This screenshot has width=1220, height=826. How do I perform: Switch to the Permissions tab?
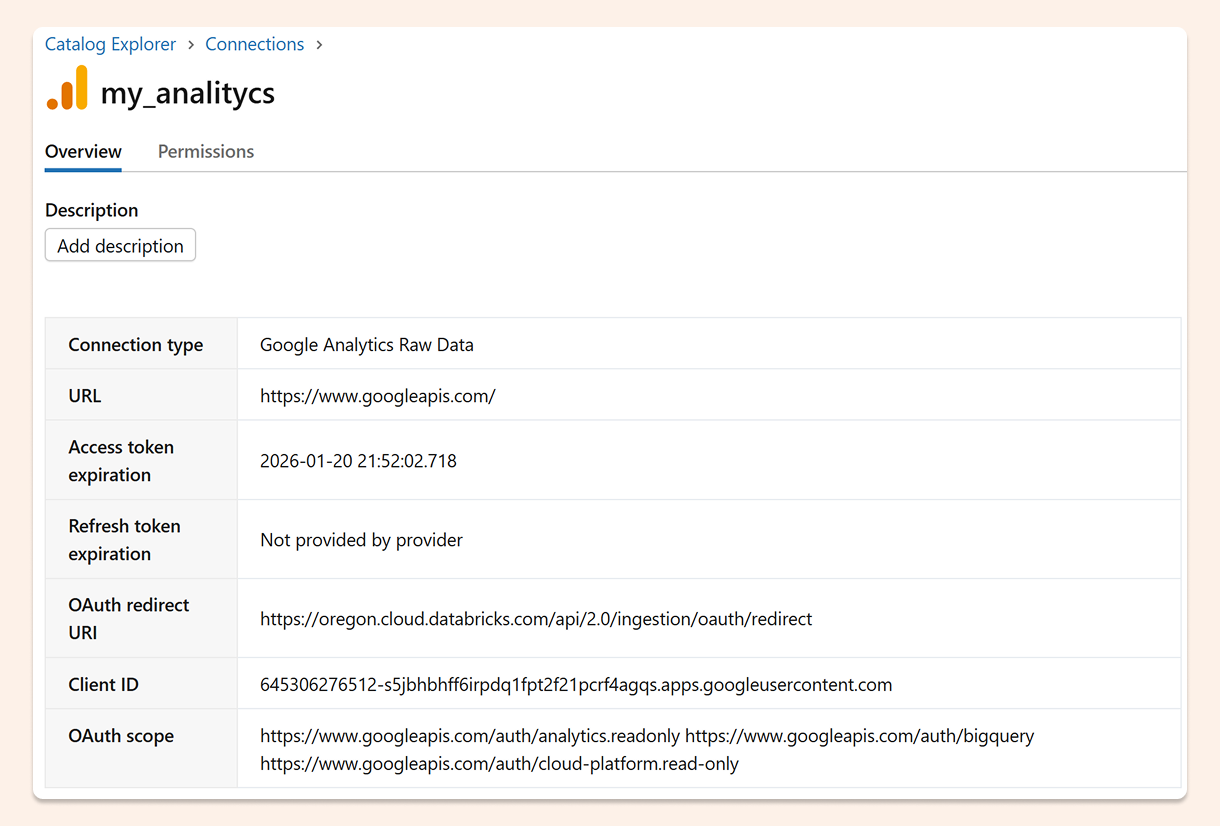pos(206,151)
